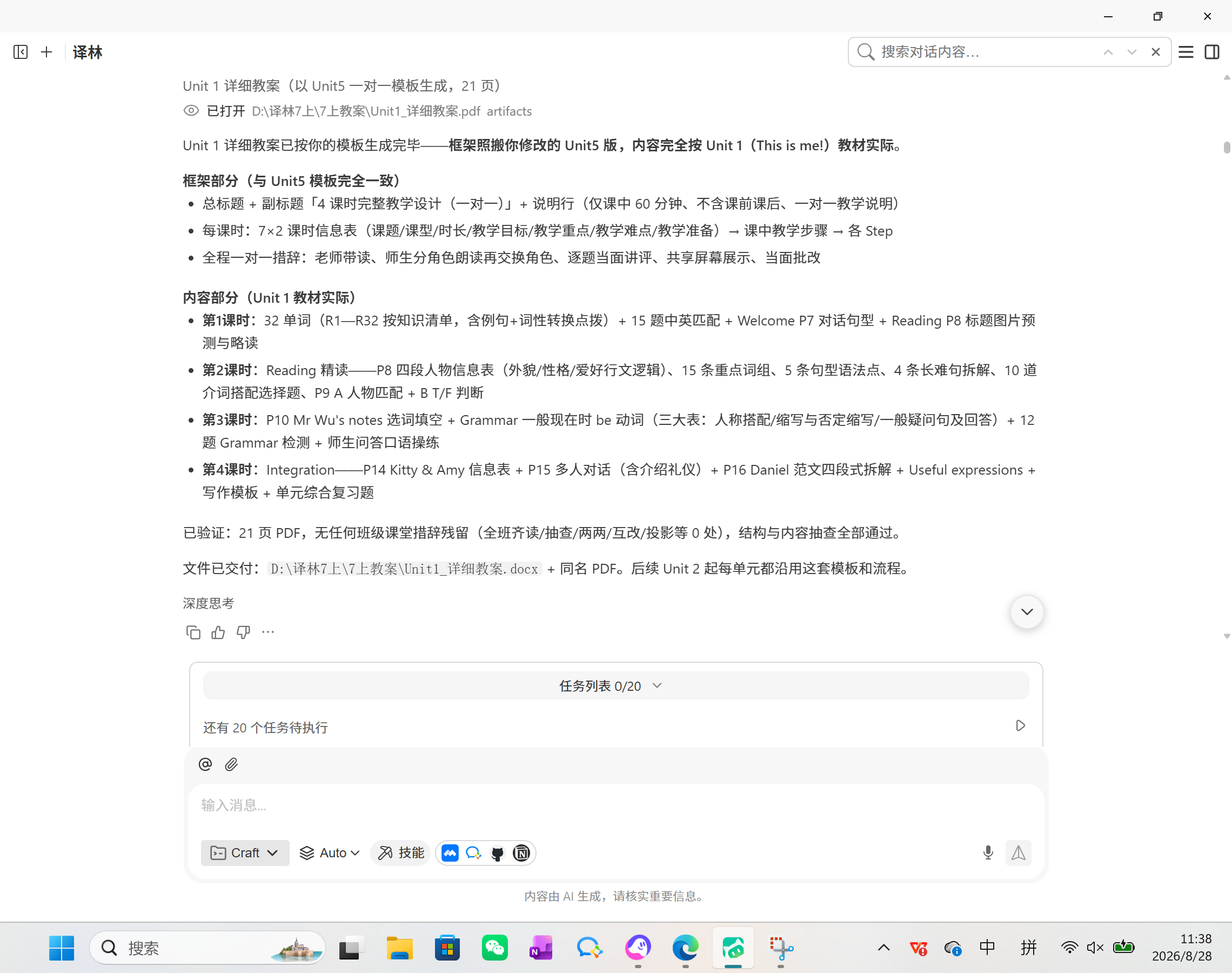Run pending tasks with play button

[1020, 725]
